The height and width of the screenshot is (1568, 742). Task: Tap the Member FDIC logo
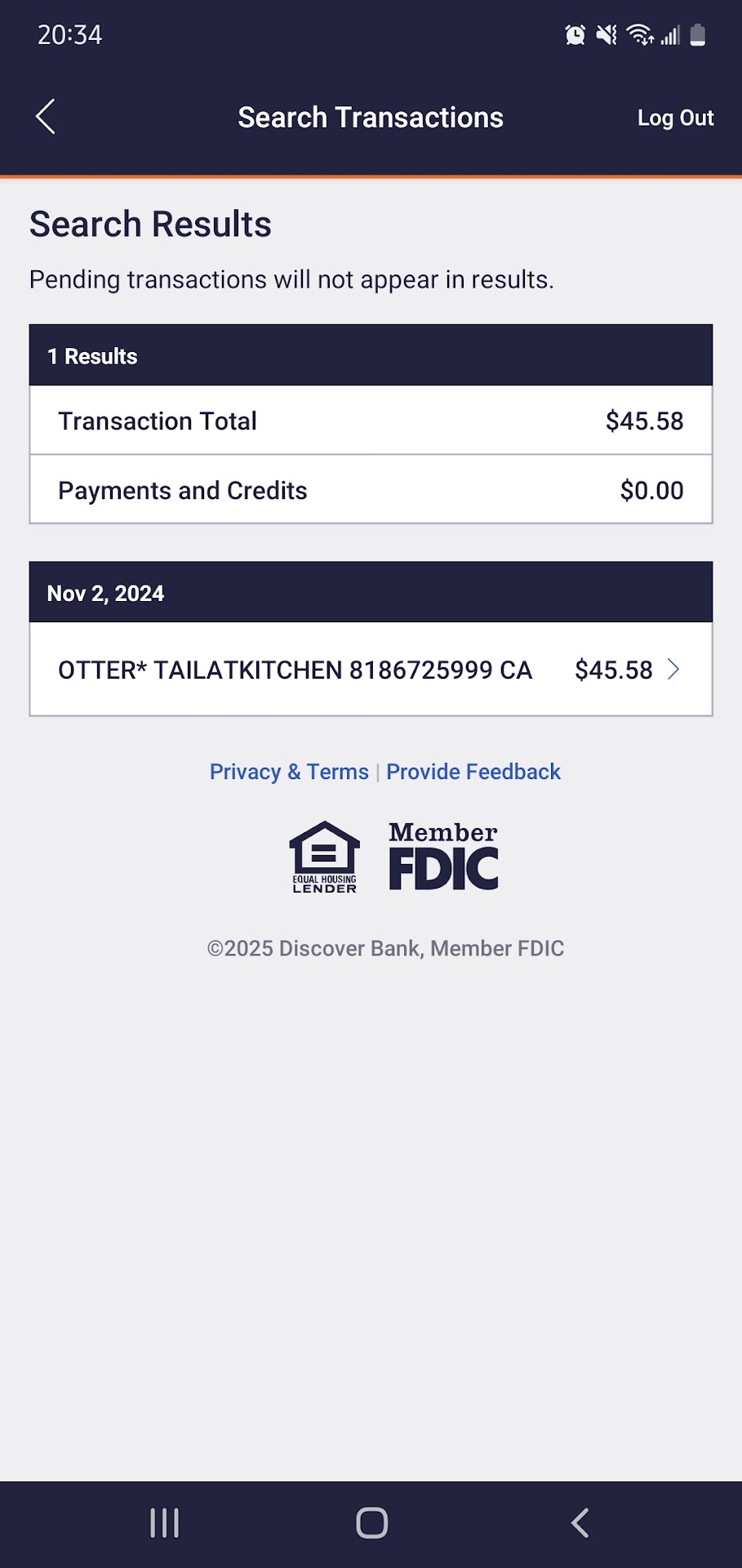coord(443,856)
